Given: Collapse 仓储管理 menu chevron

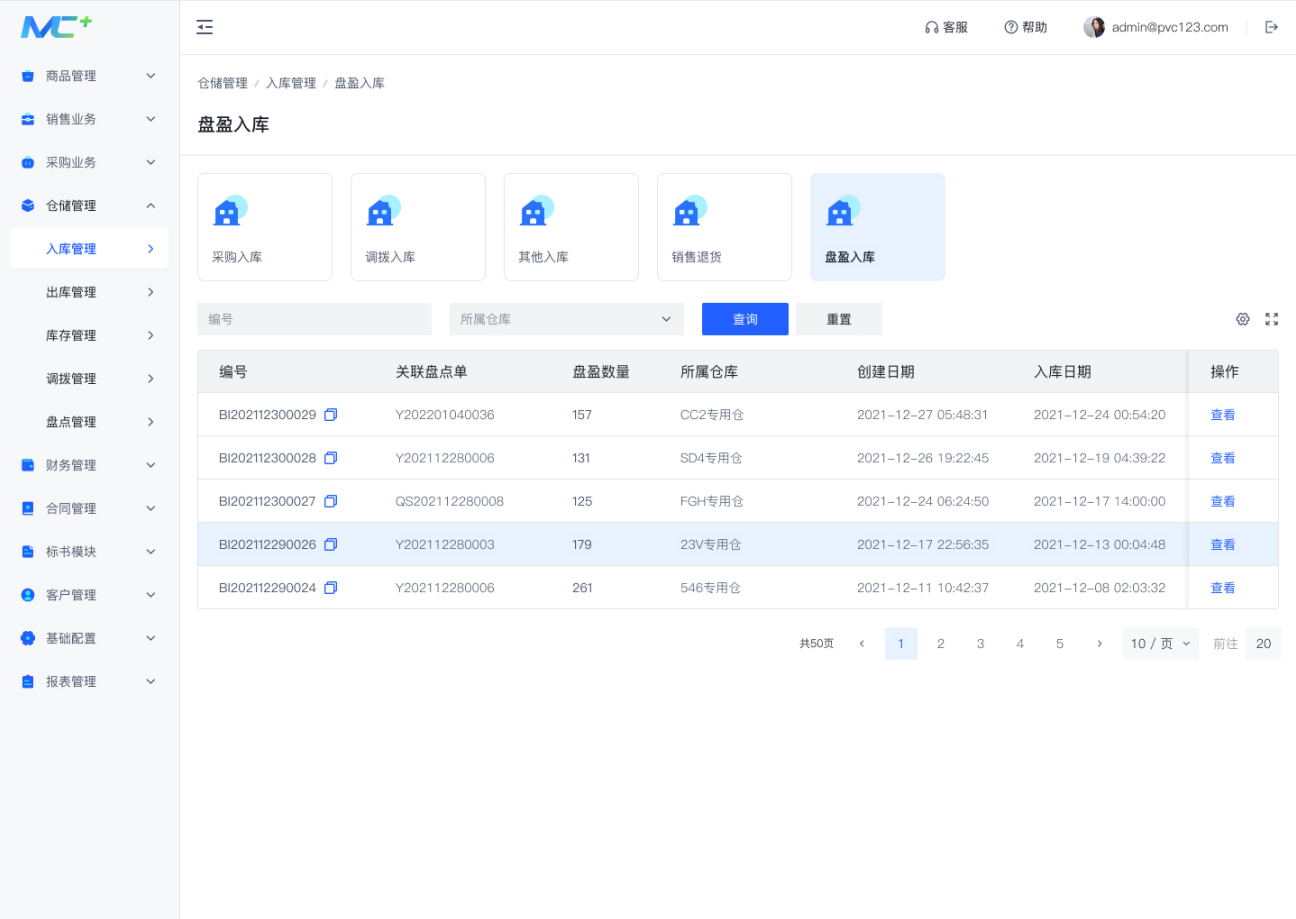Looking at the screenshot, I should pyautogui.click(x=151, y=205).
